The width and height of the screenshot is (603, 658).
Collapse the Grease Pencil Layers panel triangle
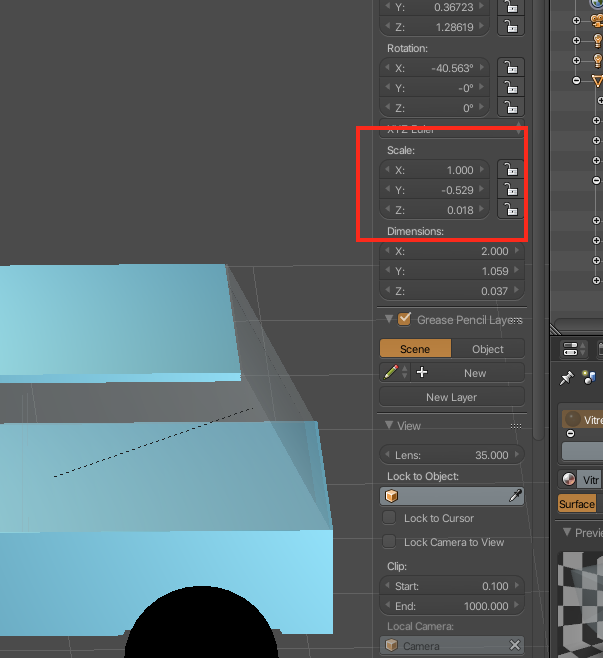pos(389,319)
